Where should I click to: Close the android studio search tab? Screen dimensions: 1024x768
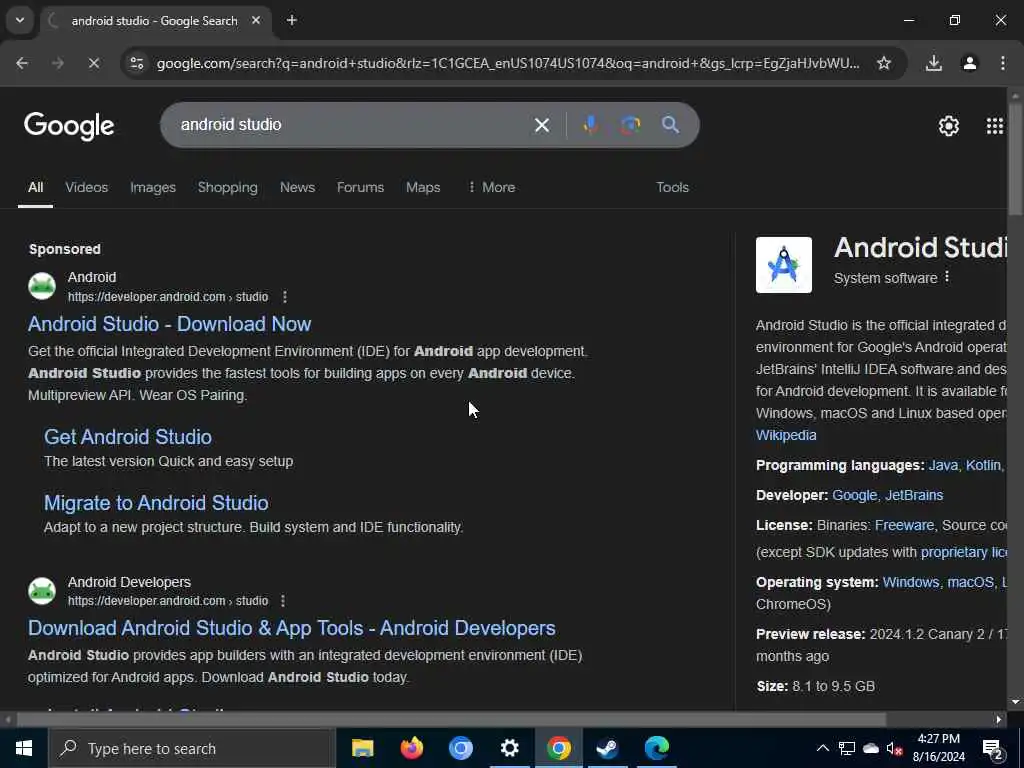pyautogui.click(x=256, y=20)
